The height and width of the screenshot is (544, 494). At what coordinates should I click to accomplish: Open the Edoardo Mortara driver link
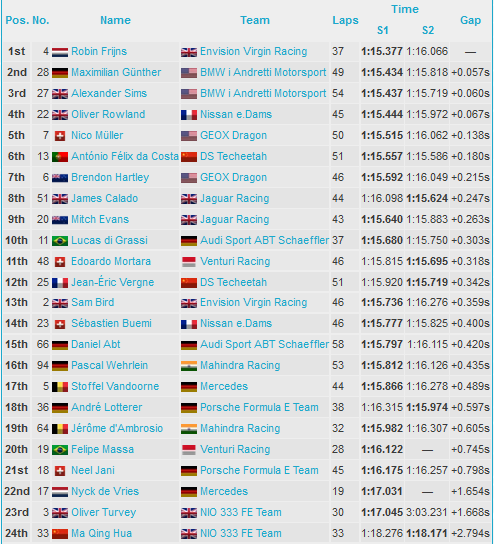[x=111, y=261]
